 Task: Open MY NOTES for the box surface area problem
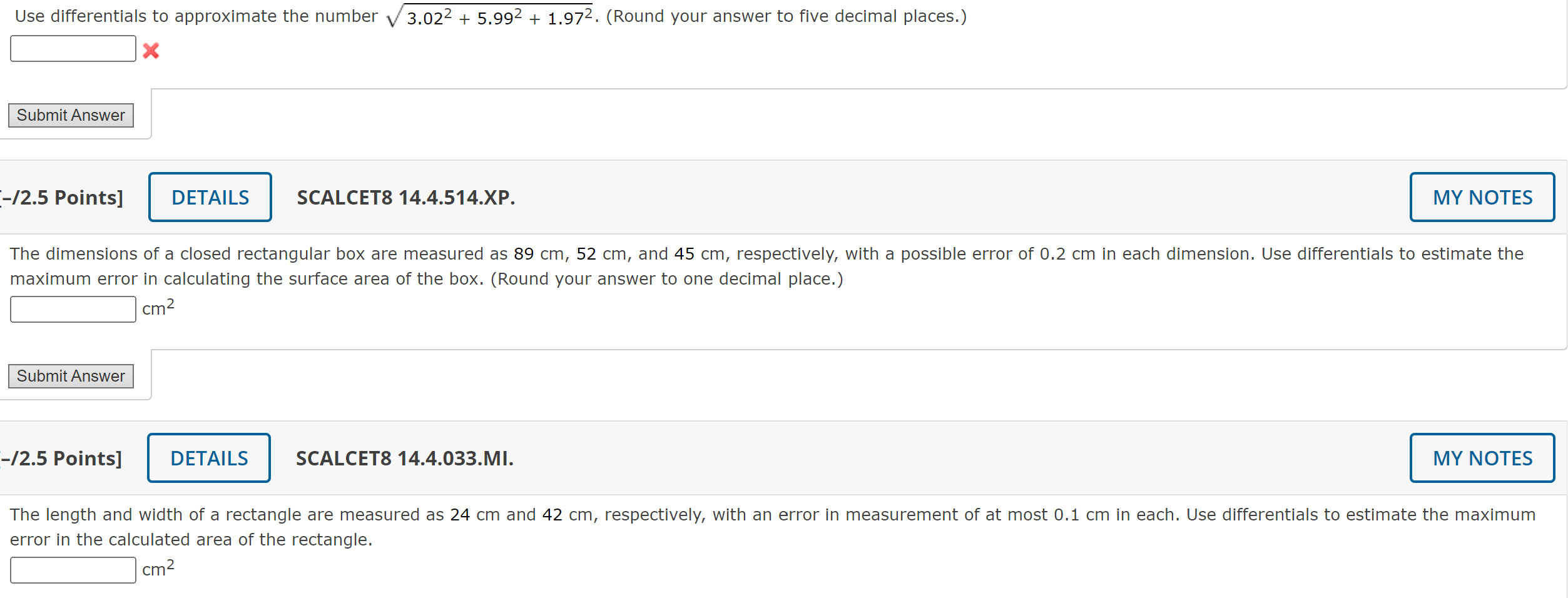[x=1482, y=197]
